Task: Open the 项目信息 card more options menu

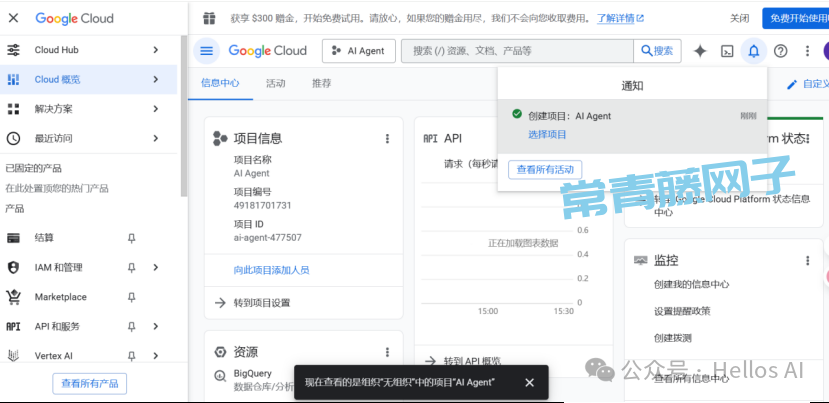Action: [387, 139]
